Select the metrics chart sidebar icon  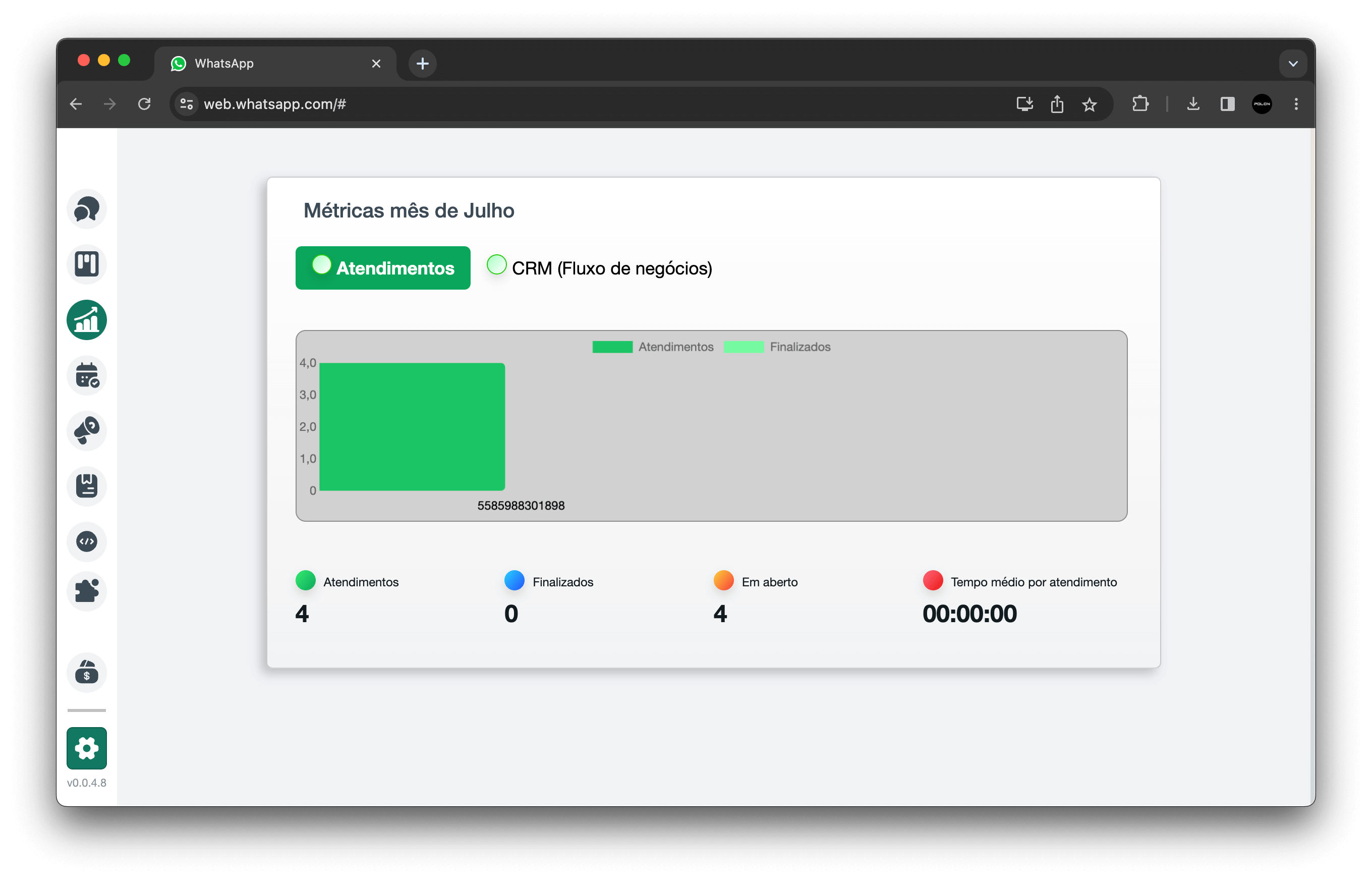pos(86,320)
